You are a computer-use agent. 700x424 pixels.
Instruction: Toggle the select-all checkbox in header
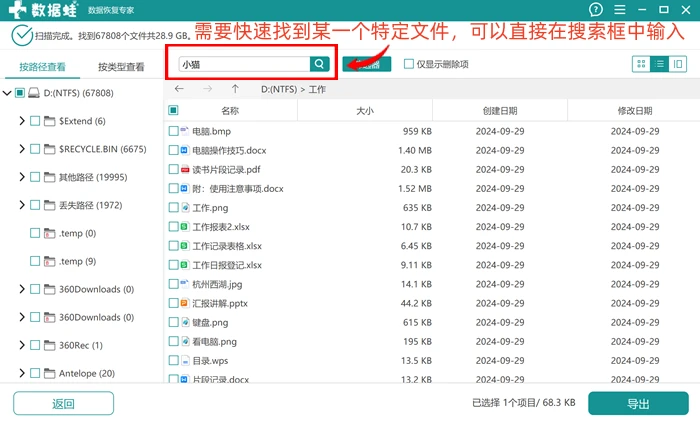[x=173, y=110]
